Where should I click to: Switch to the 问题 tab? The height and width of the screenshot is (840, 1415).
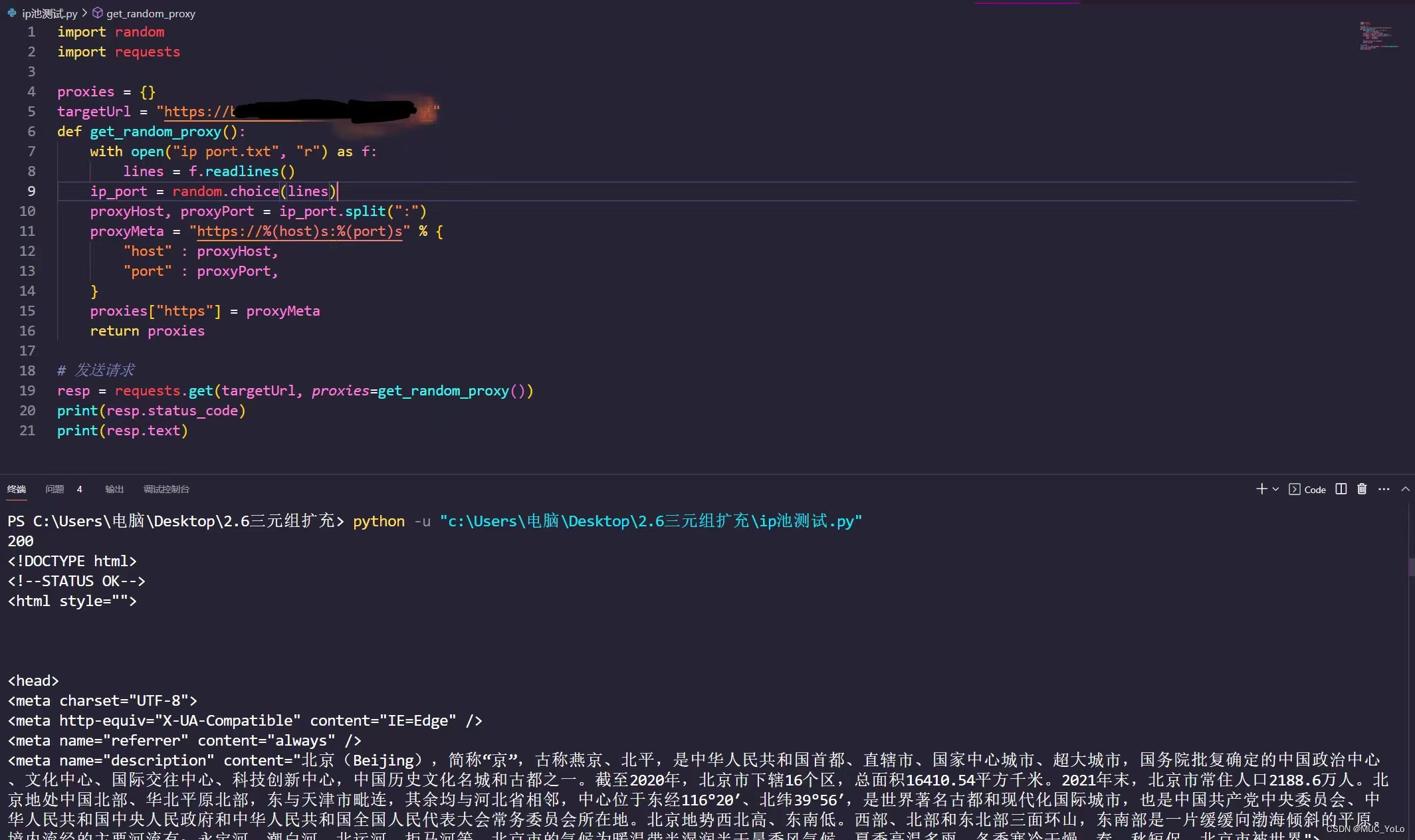click(x=54, y=489)
